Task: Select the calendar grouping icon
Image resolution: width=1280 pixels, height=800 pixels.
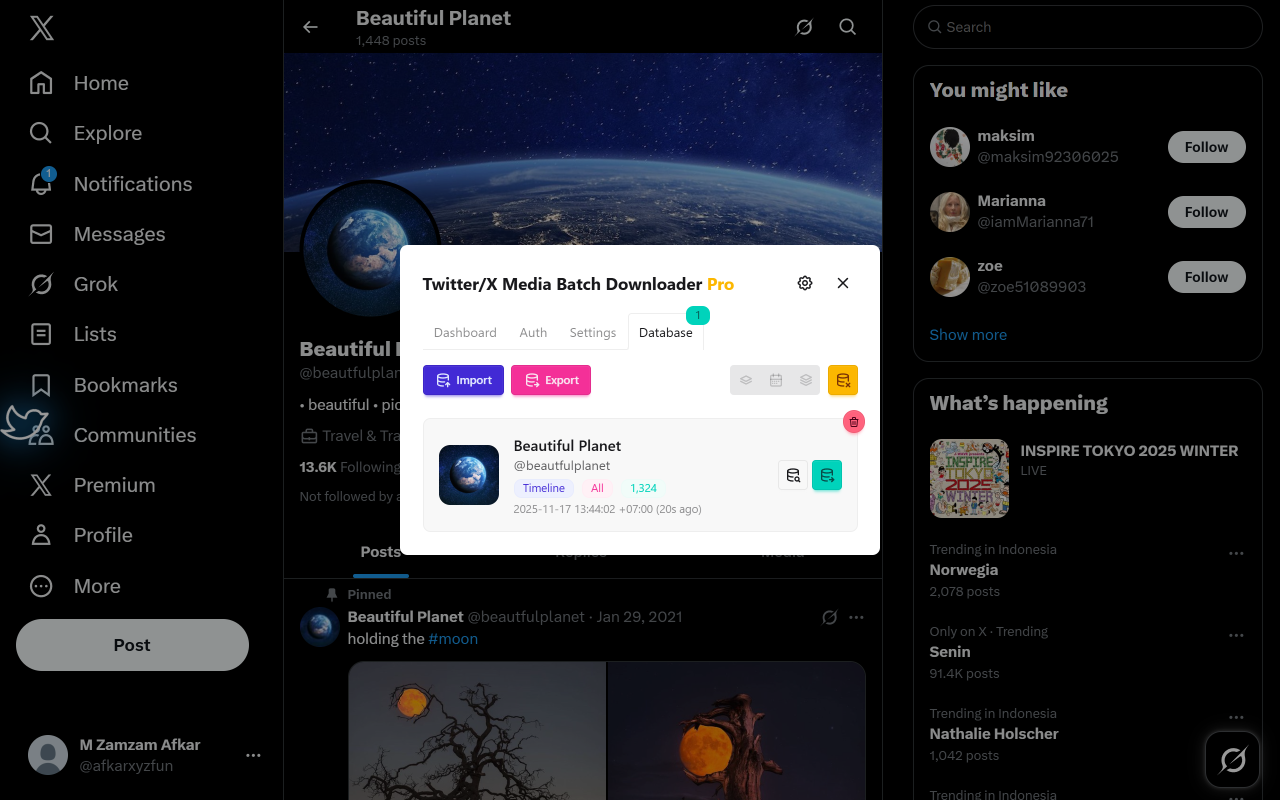Action: tap(775, 380)
